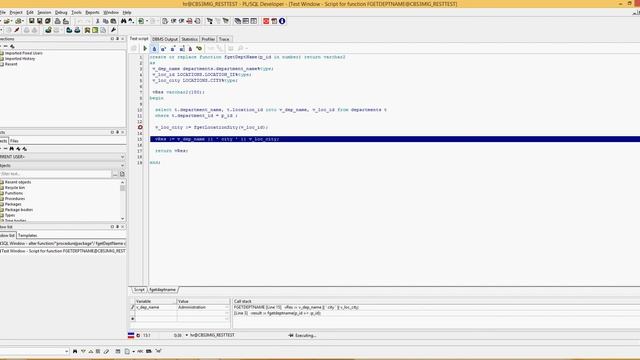
Task: Toggle the breakpoint marker on line 13
Action: [140, 127]
